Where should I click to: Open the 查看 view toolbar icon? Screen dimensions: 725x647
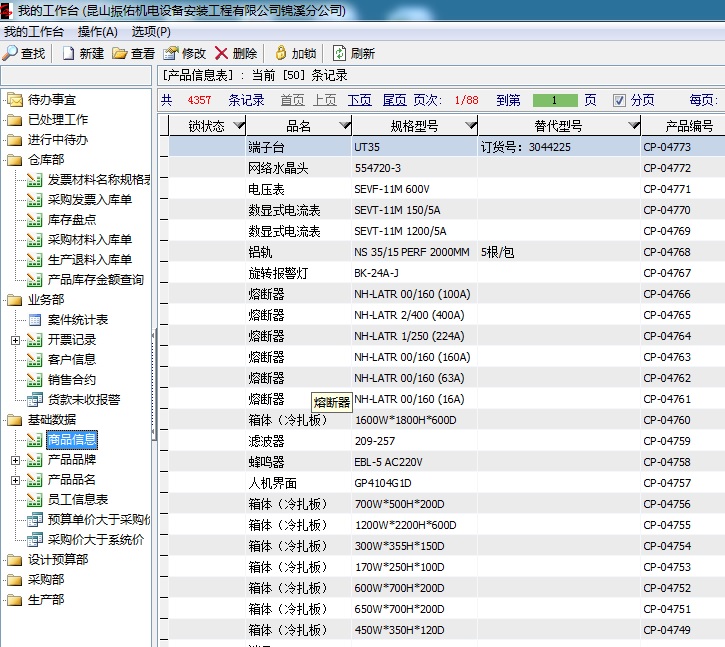120,53
